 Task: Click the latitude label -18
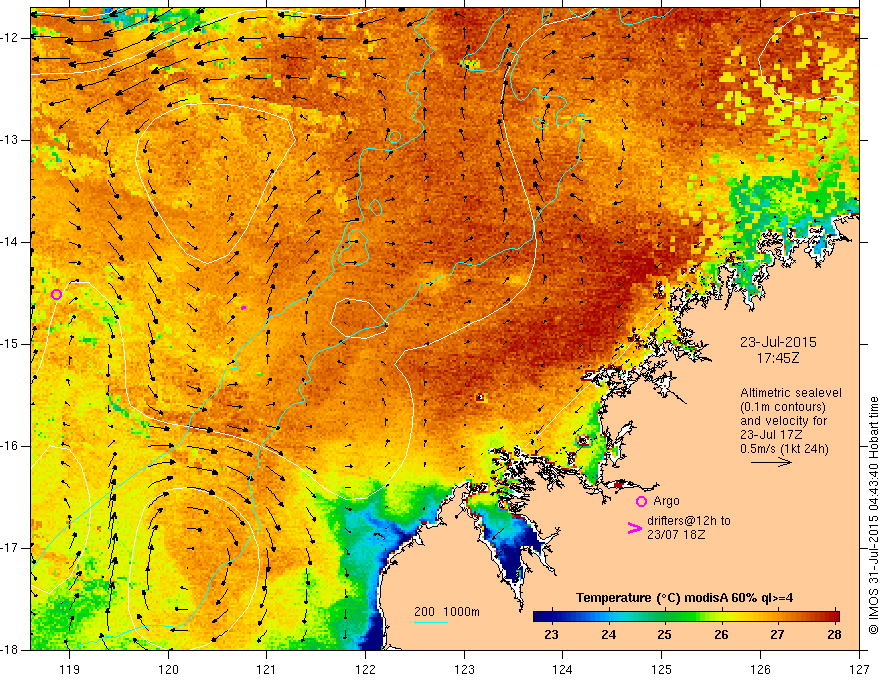click(x=11, y=650)
